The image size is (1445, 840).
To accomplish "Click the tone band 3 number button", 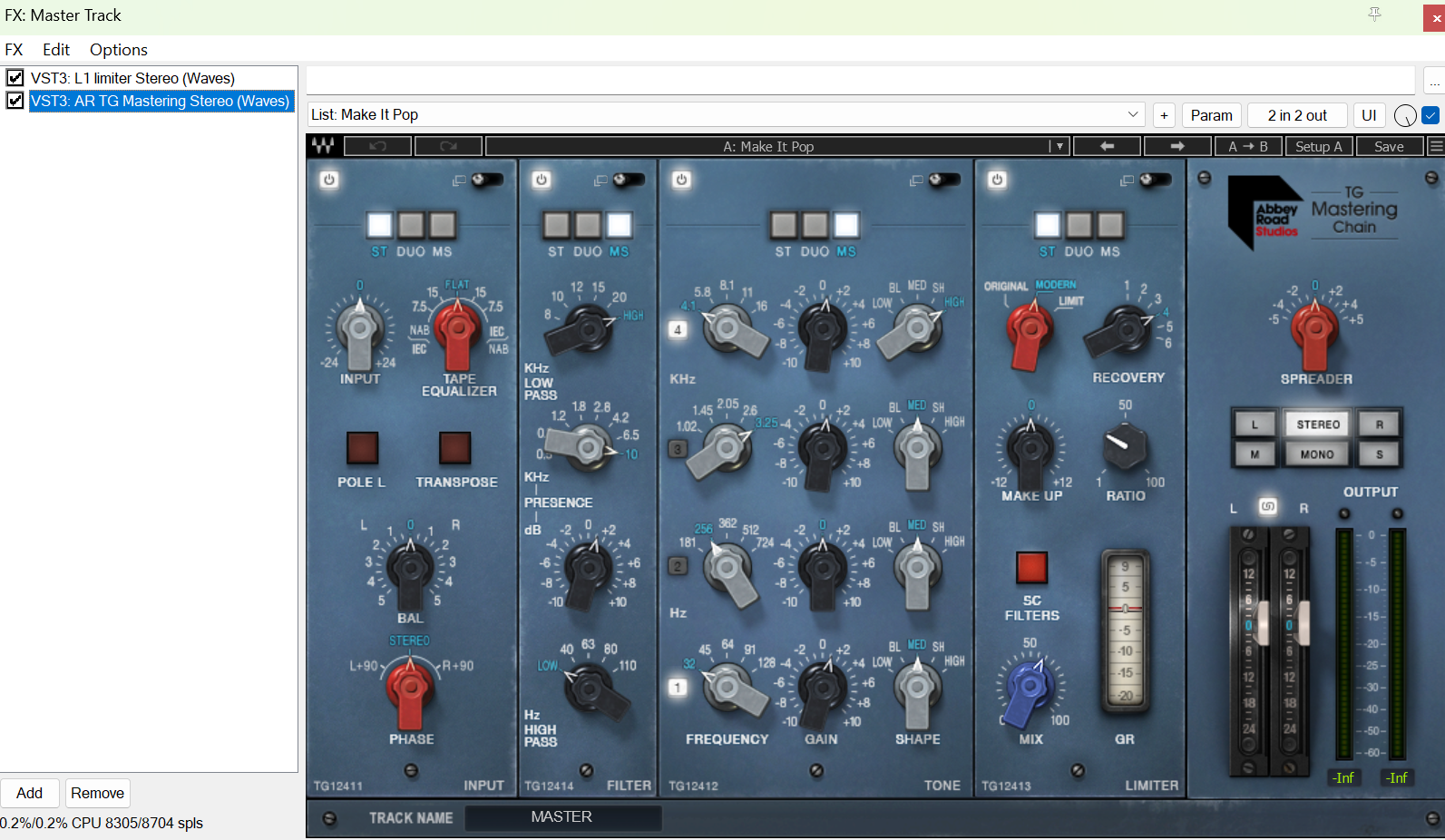I will pos(678,449).
